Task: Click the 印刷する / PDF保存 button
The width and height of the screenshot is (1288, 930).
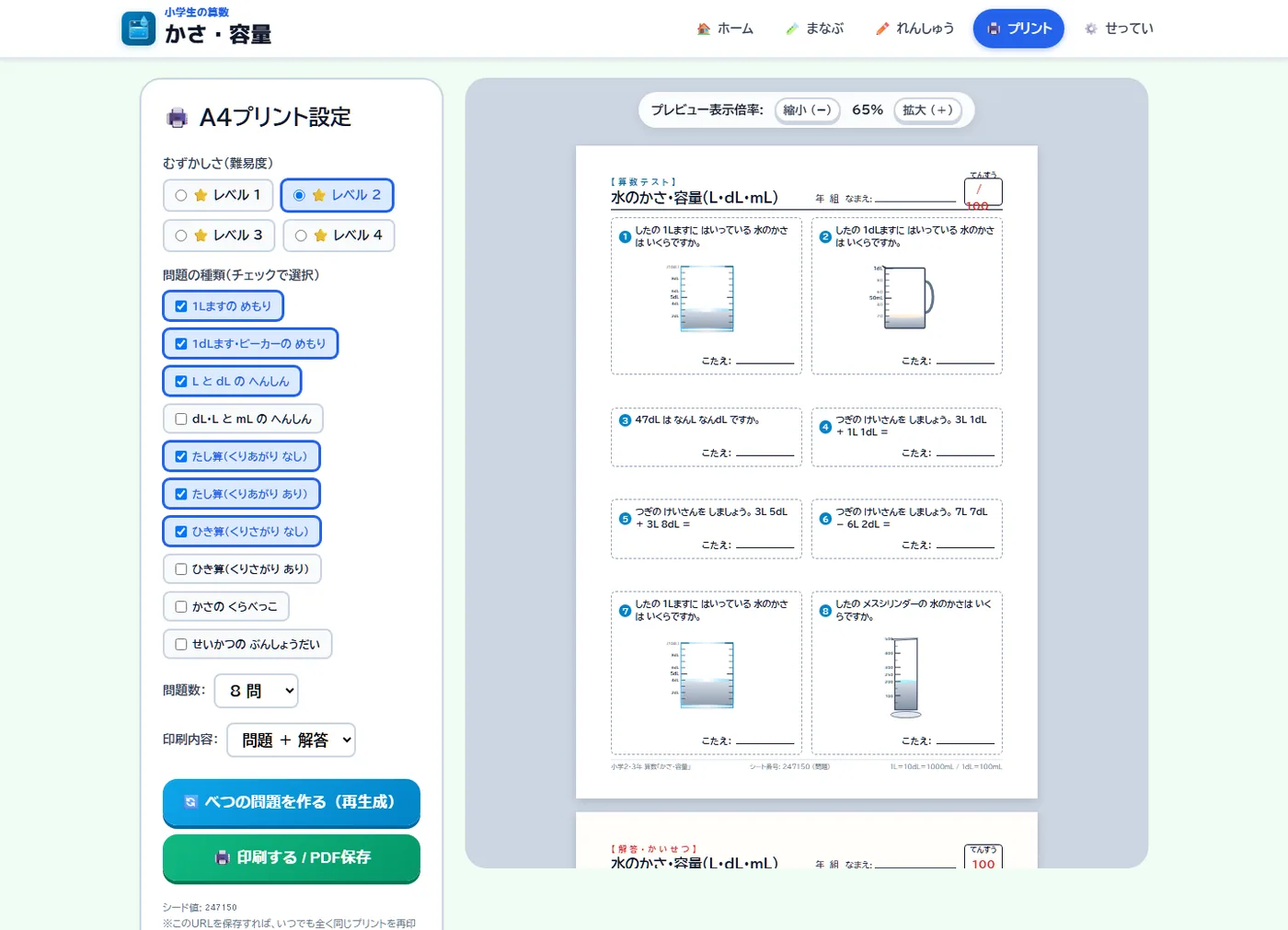Action: pyautogui.click(x=292, y=857)
